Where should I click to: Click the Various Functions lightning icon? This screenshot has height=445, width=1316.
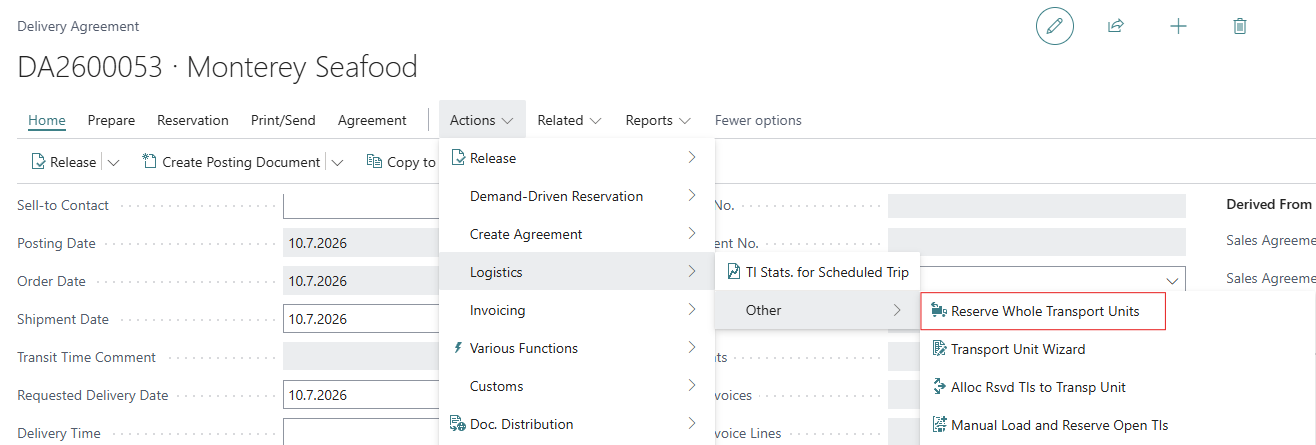click(x=458, y=348)
